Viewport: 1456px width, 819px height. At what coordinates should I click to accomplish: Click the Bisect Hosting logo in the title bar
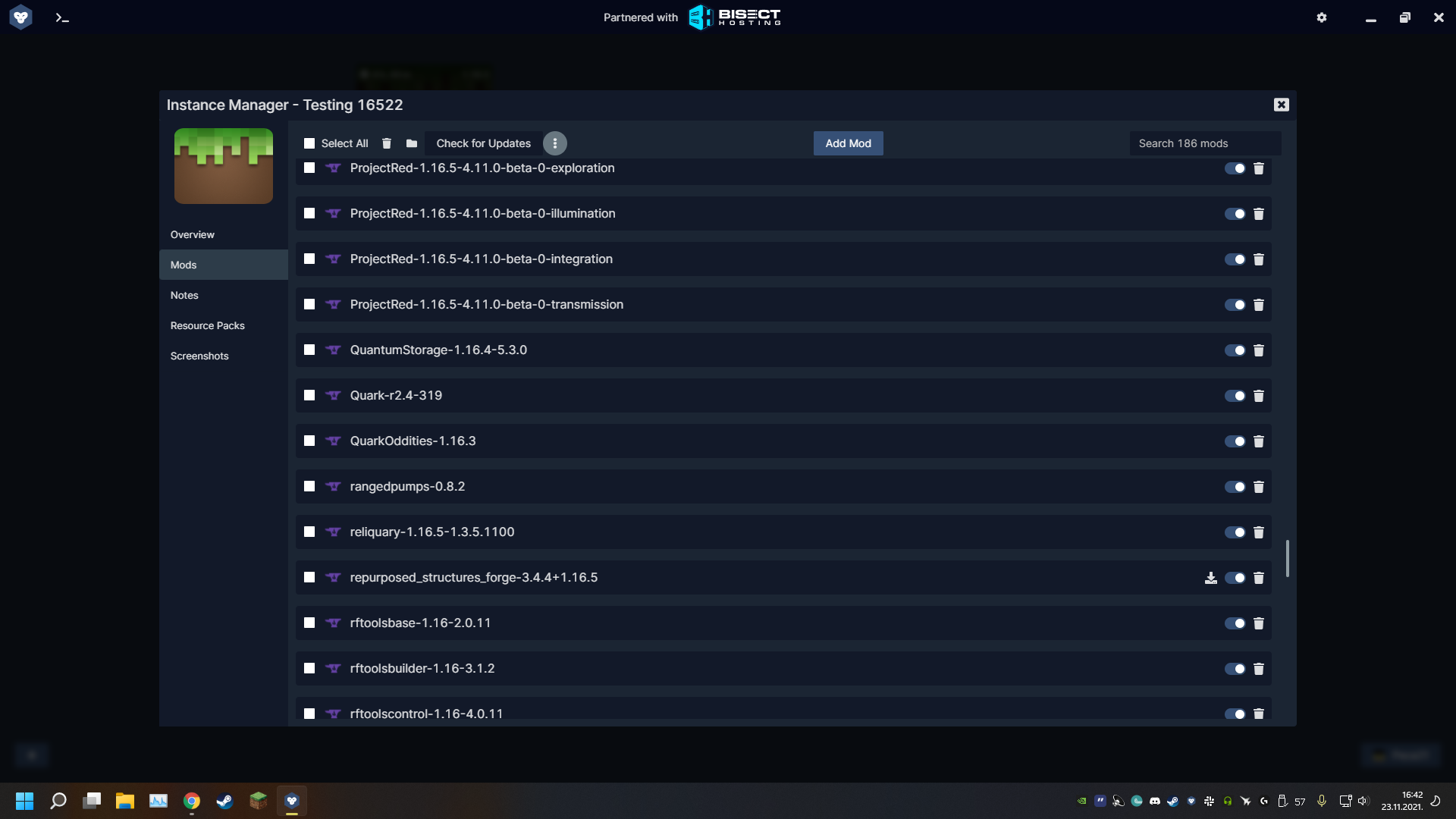click(x=733, y=17)
